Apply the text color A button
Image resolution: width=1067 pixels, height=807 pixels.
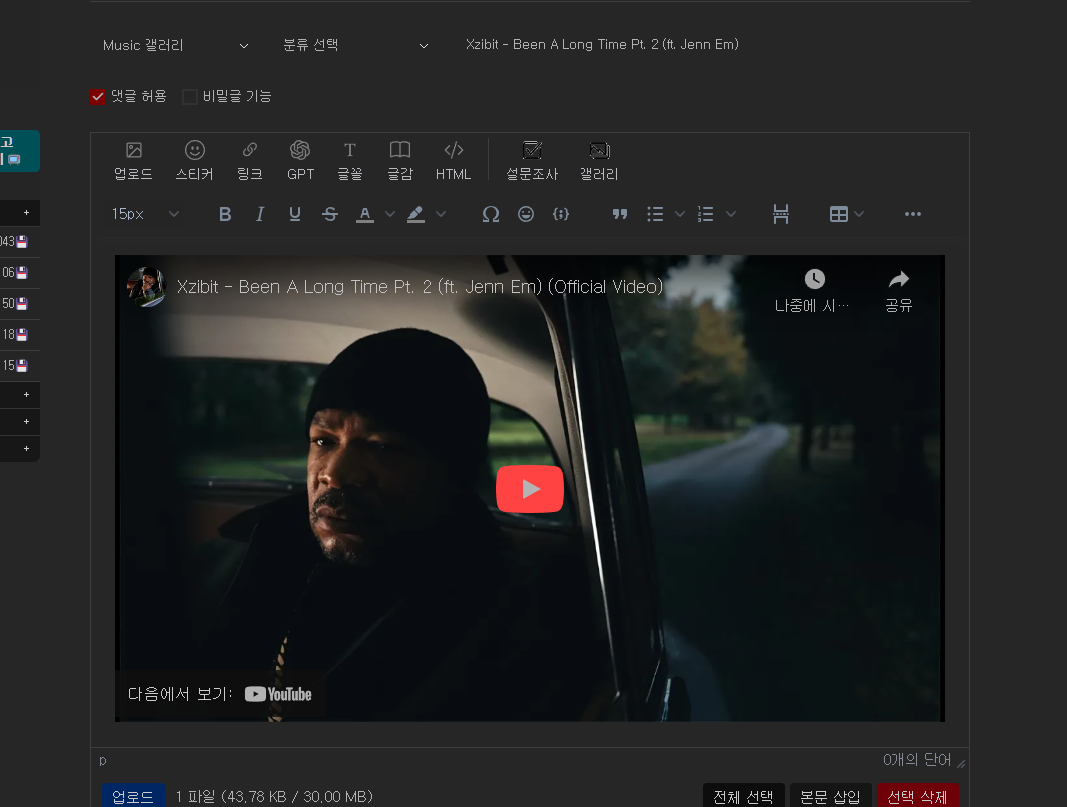(365, 214)
